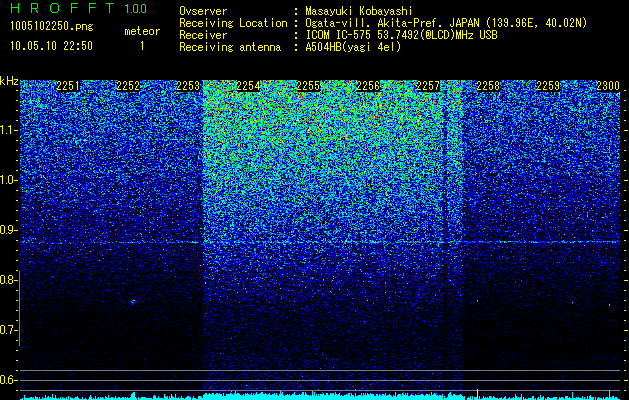Click the 2252 time marker

tap(128, 85)
